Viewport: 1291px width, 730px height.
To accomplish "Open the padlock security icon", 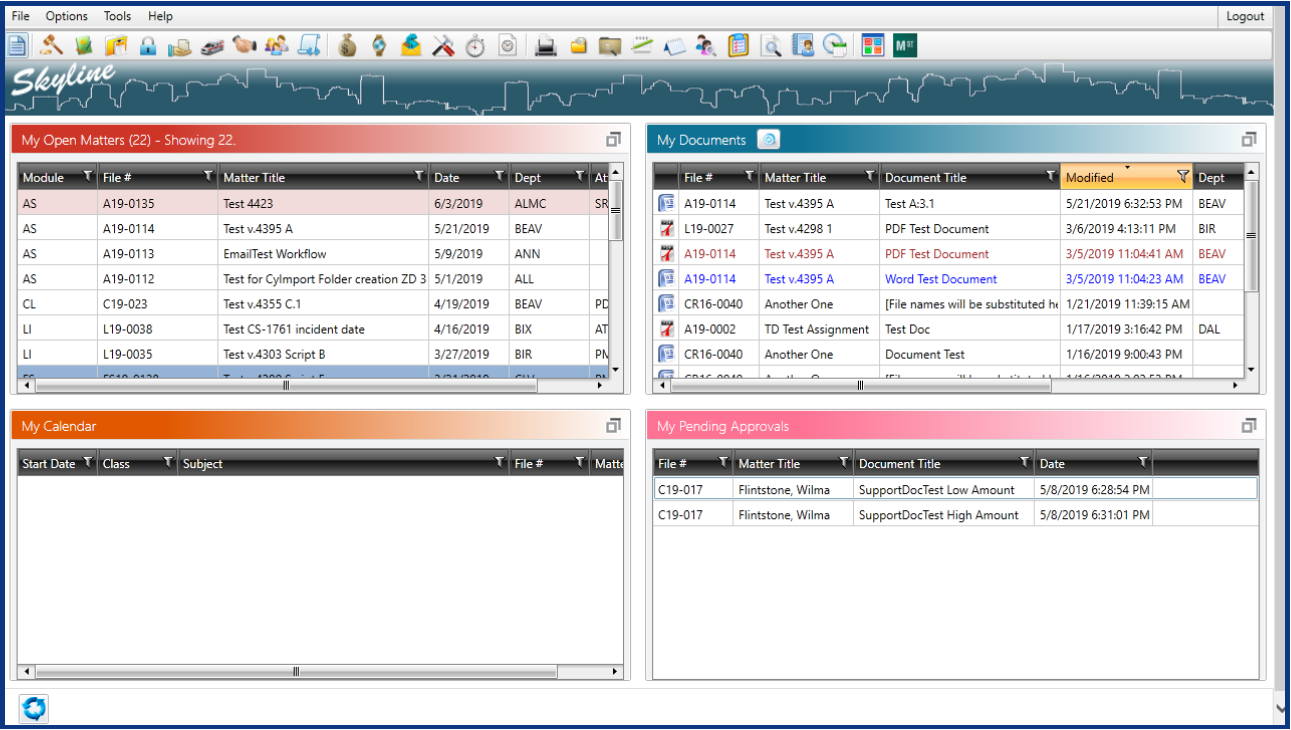I will (x=148, y=45).
